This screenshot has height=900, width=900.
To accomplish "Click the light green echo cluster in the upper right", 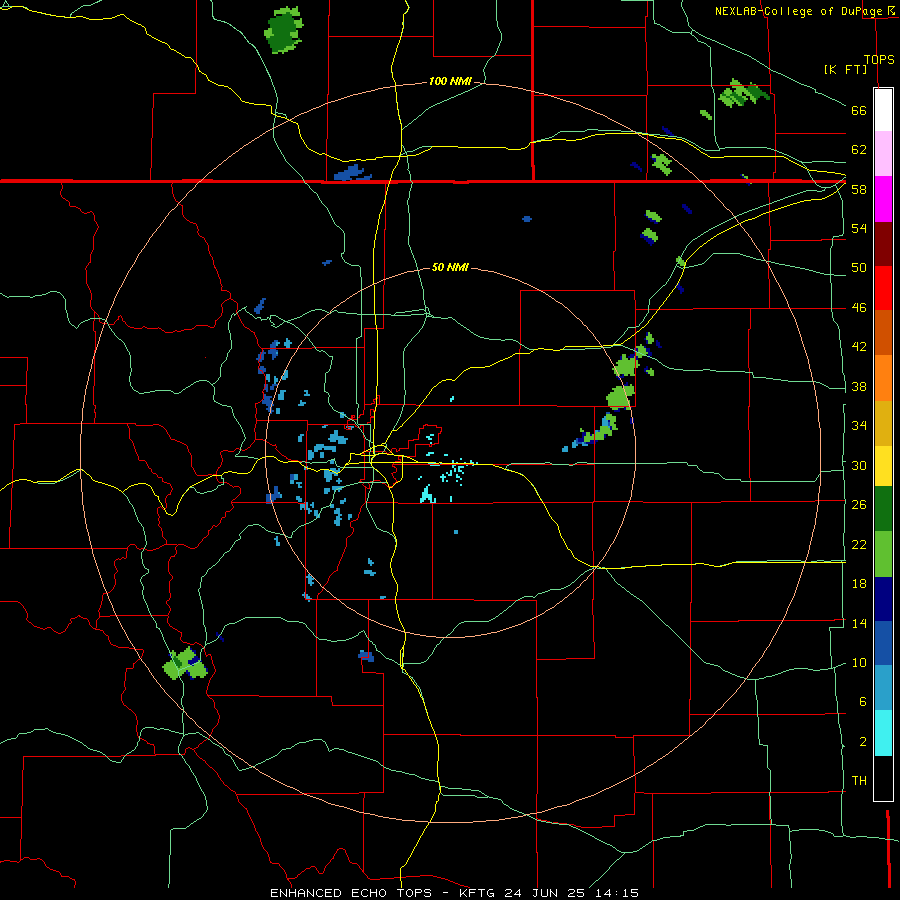I will tap(743, 93).
